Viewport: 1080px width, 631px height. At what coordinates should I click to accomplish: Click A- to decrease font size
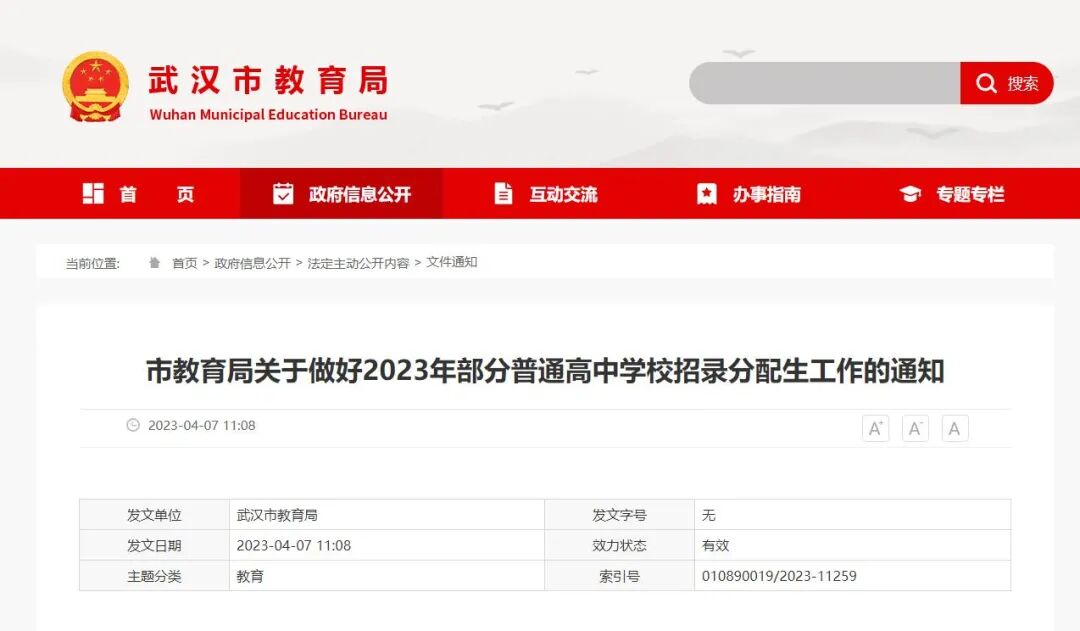click(x=914, y=428)
